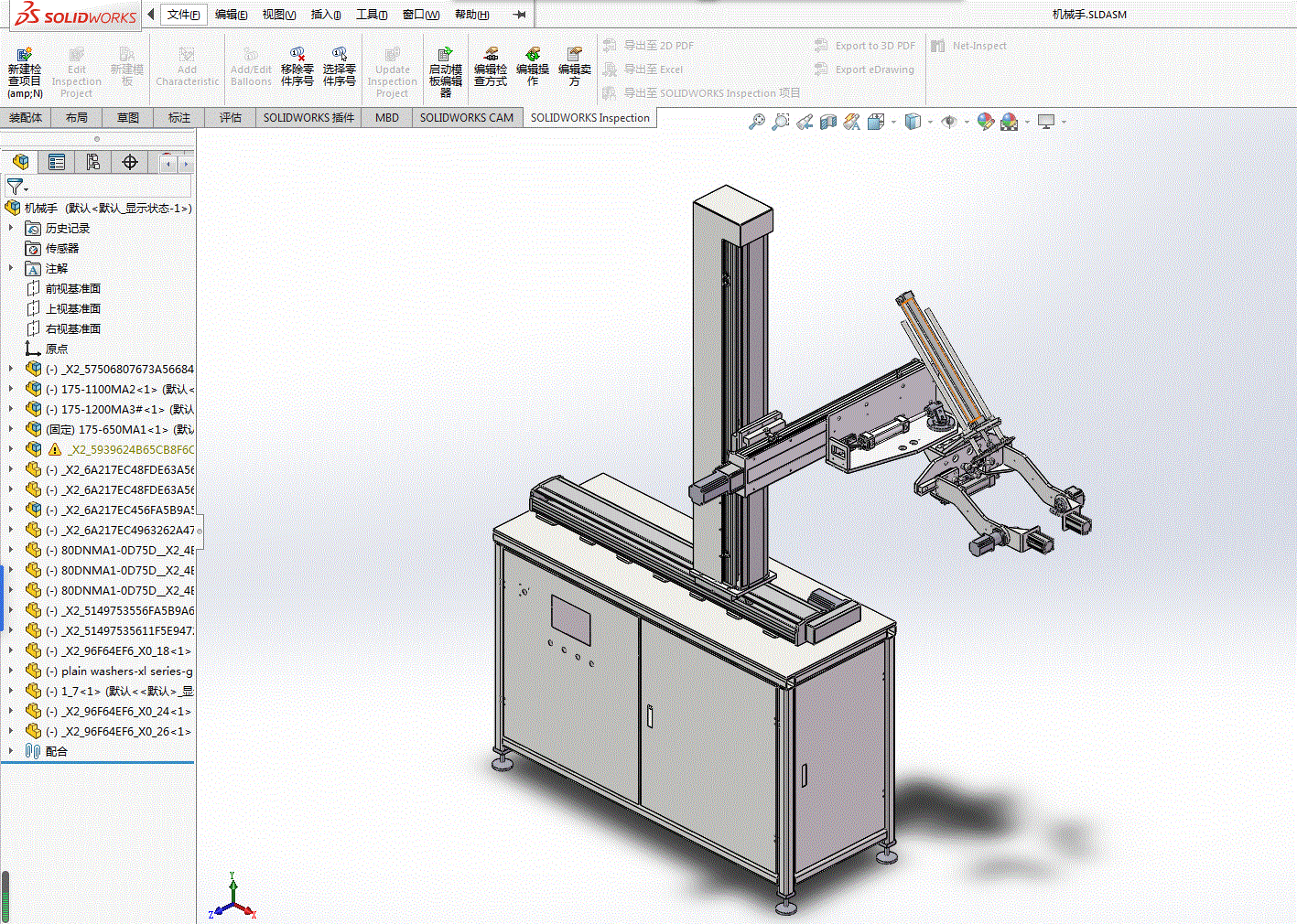Image resolution: width=1297 pixels, height=924 pixels.
Task: Open the PropertyManager tab icon
Action: [x=57, y=162]
